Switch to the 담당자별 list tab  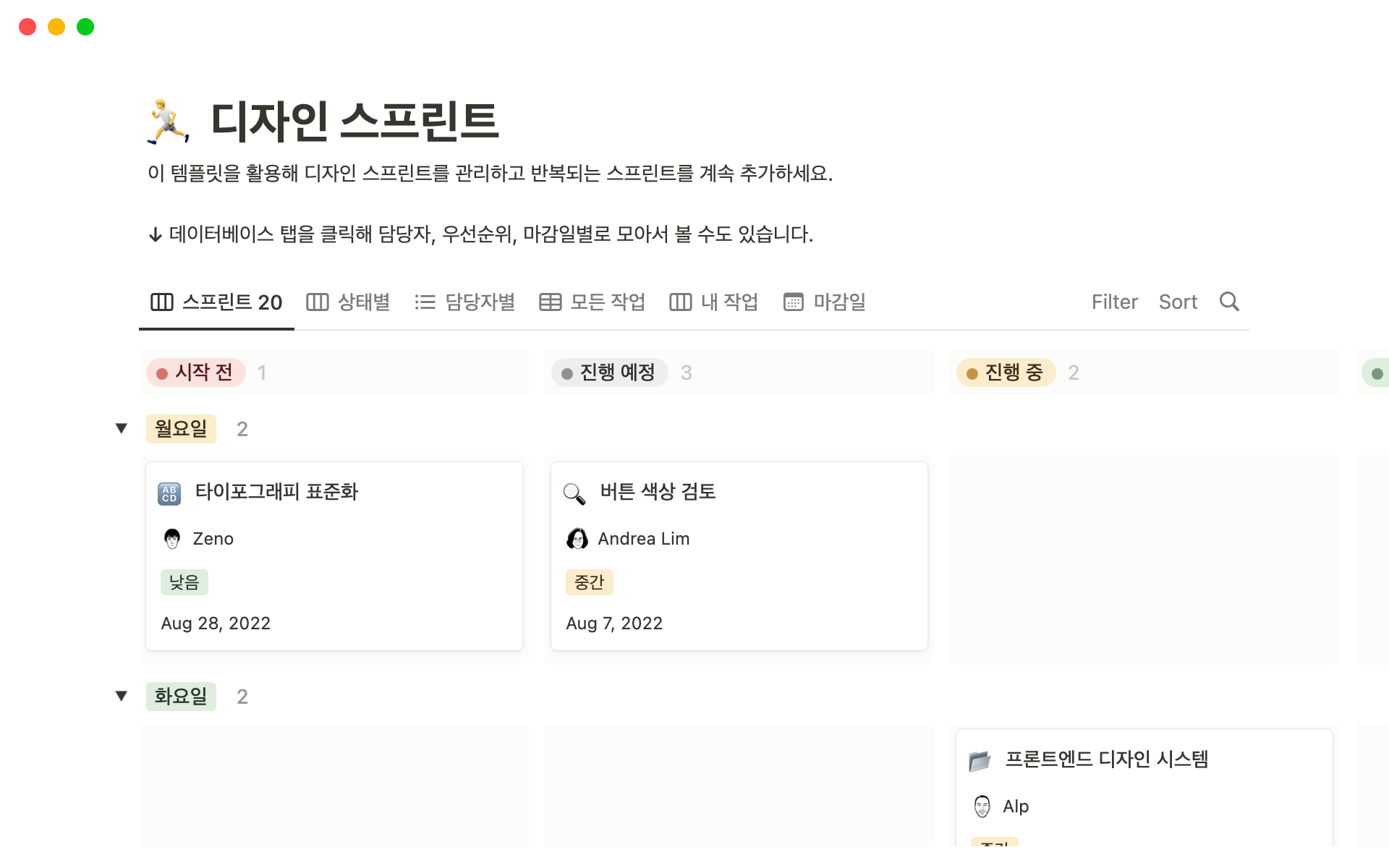[x=464, y=302]
